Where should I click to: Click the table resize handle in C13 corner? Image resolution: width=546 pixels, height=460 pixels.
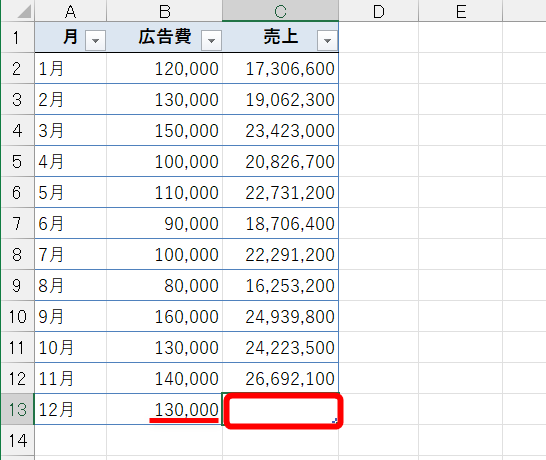click(335, 421)
